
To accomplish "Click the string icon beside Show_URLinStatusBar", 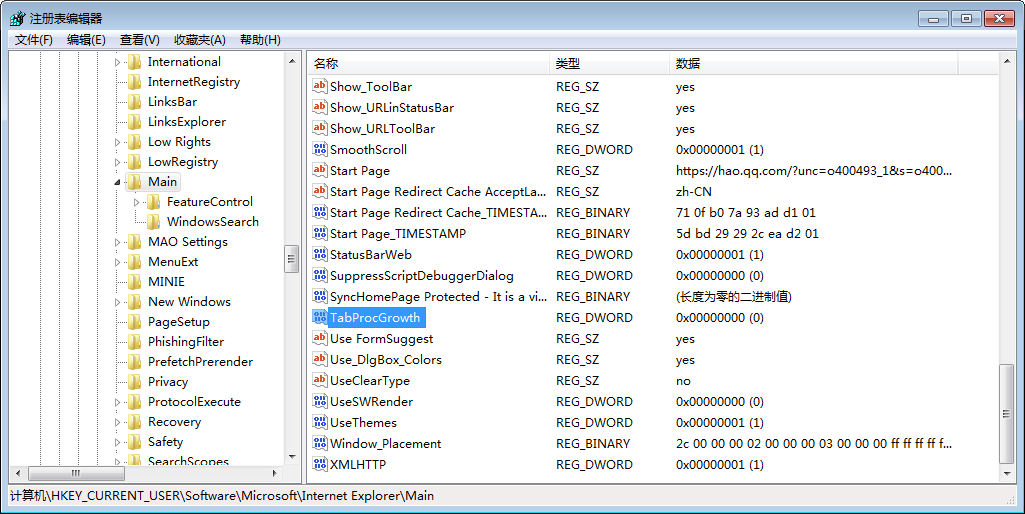I will tap(320, 107).
